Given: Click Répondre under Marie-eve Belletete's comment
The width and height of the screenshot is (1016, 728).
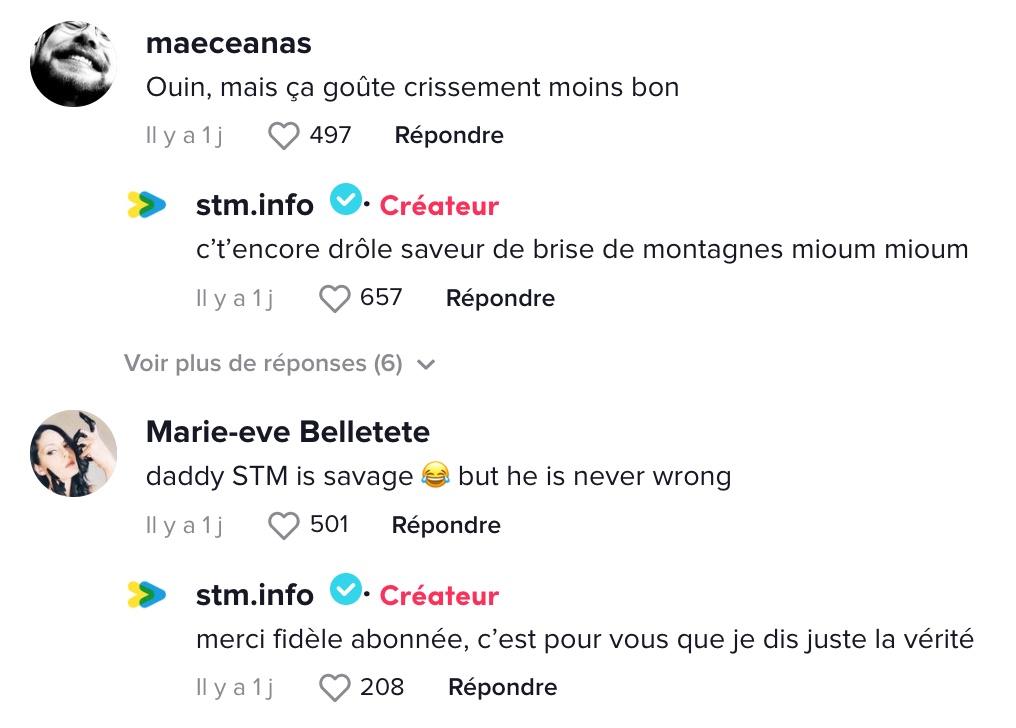Looking at the screenshot, I should (446, 525).
